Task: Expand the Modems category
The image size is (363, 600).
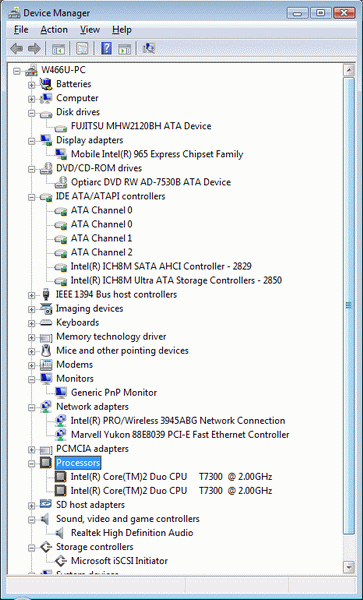Action: (x=31, y=366)
